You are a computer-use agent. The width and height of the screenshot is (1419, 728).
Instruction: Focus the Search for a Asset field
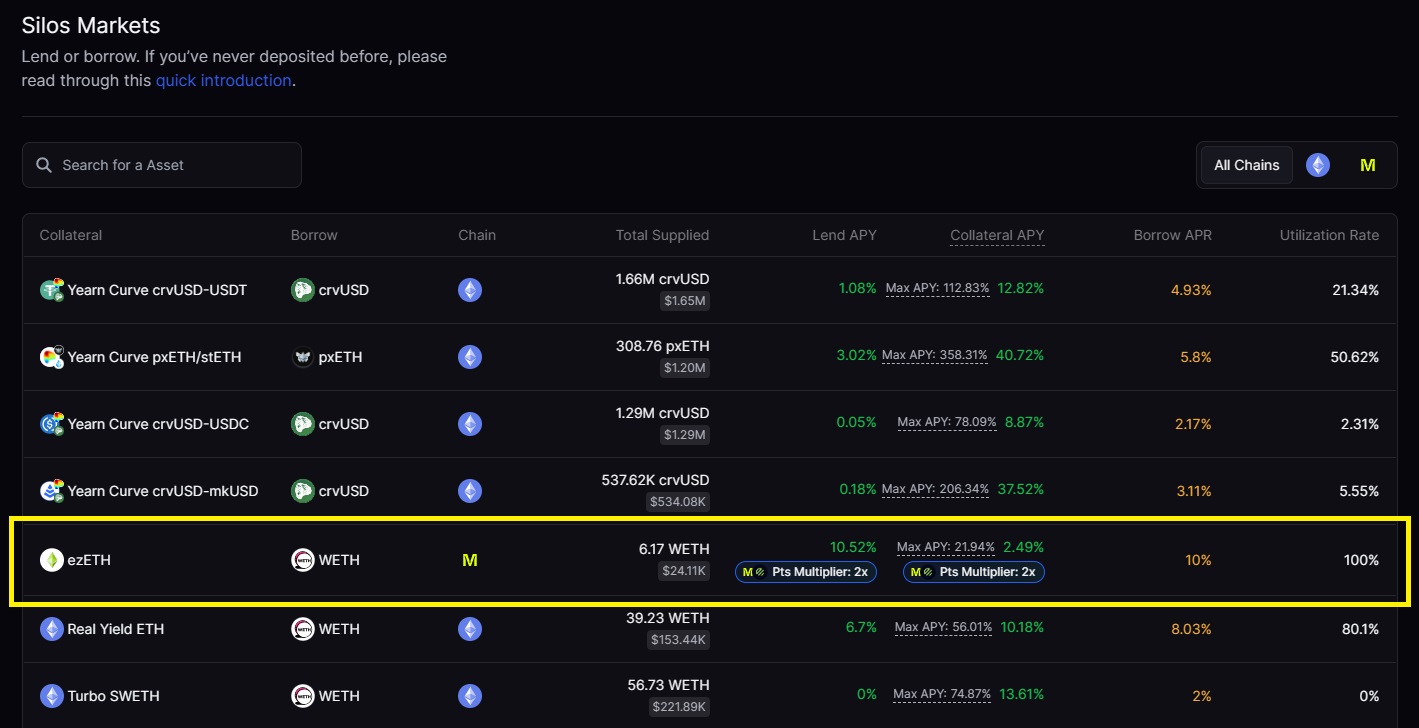162,165
